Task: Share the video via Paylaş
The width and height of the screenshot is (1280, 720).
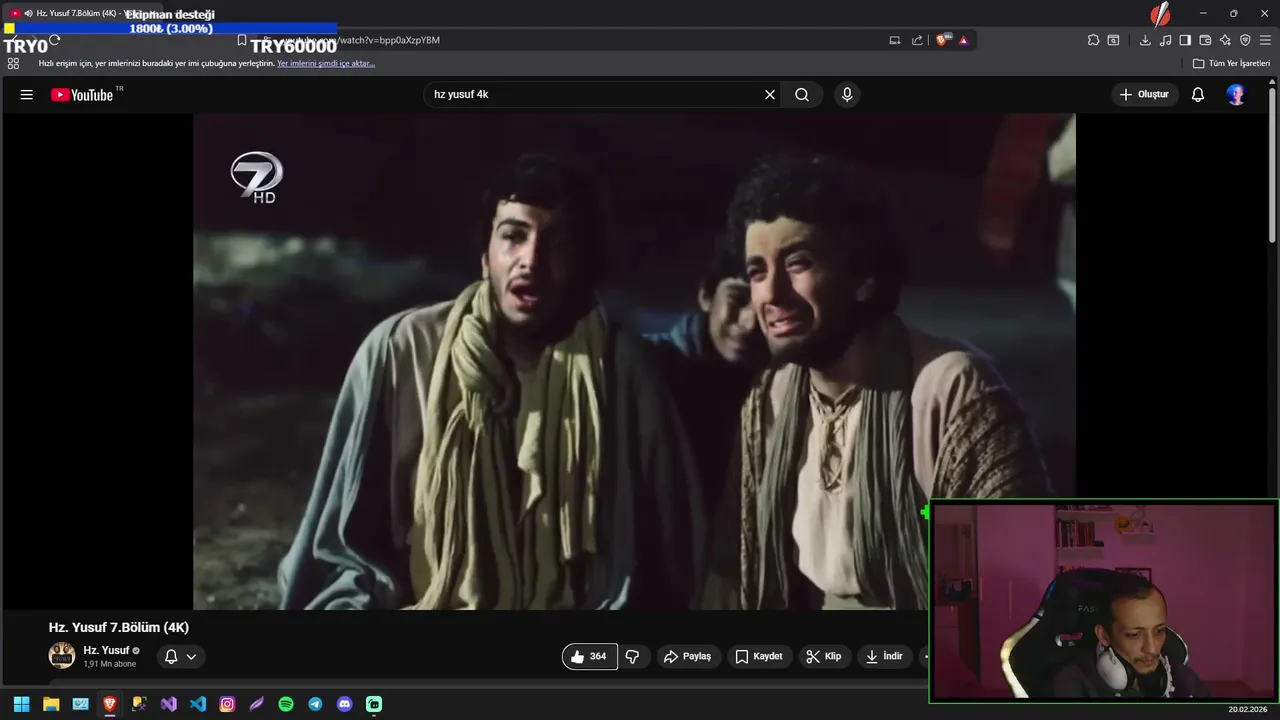Action: pos(688,656)
